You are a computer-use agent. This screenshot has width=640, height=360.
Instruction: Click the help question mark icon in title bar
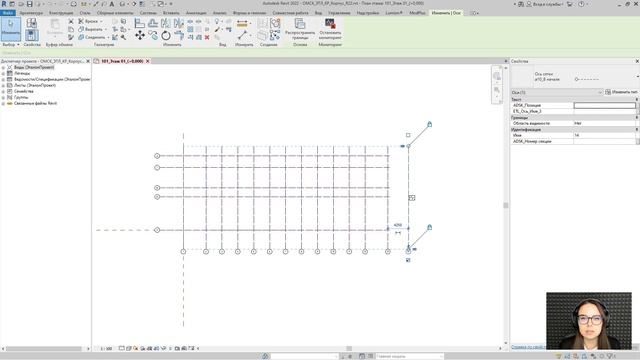pos(581,4)
